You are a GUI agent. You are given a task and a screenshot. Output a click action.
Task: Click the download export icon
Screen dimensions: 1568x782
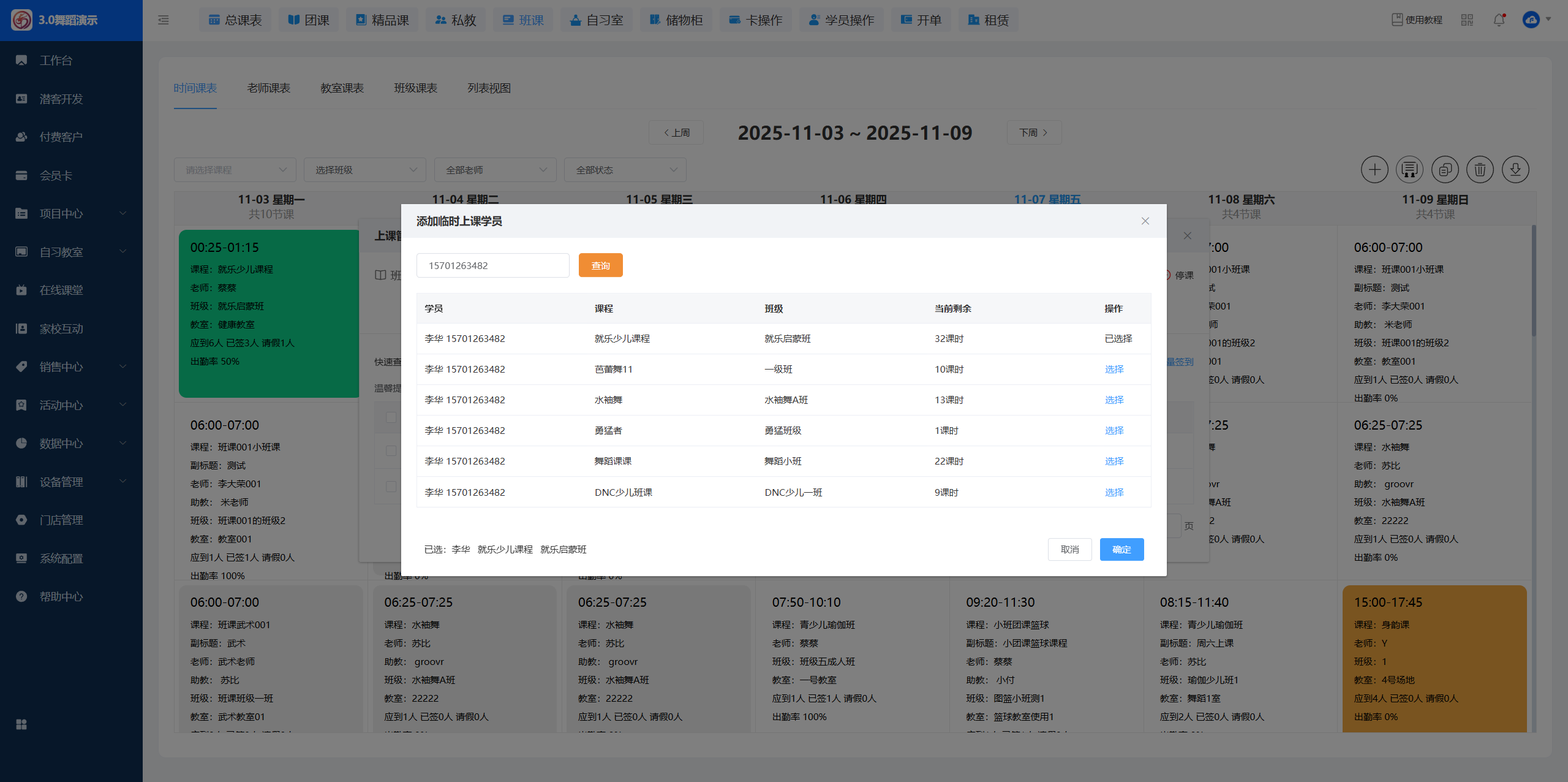click(x=1515, y=170)
